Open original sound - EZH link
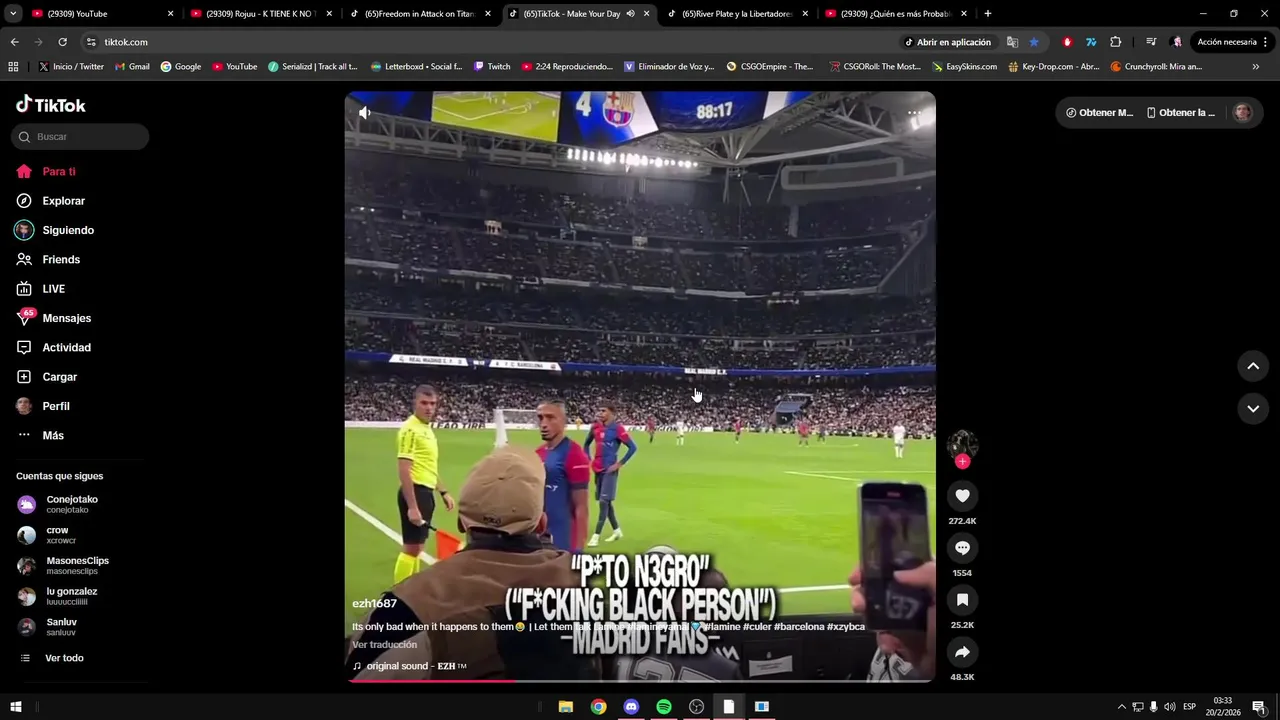Image resolution: width=1280 pixels, height=720 pixels. pos(416,666)
